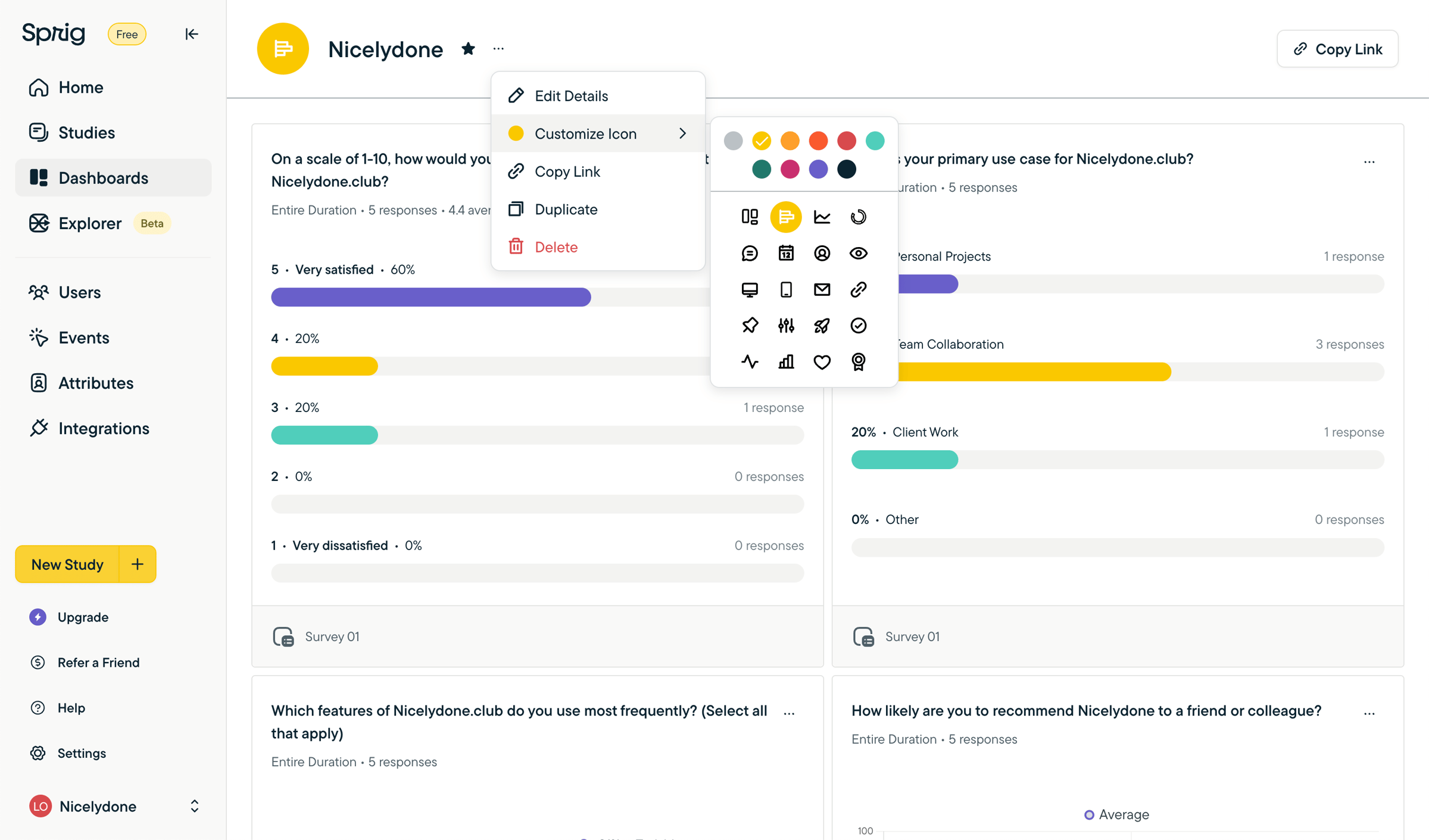Viewport: 1429px width, 840px height.
Task: Select the pink magenta color swatch
Action: [x=790, y=169]
